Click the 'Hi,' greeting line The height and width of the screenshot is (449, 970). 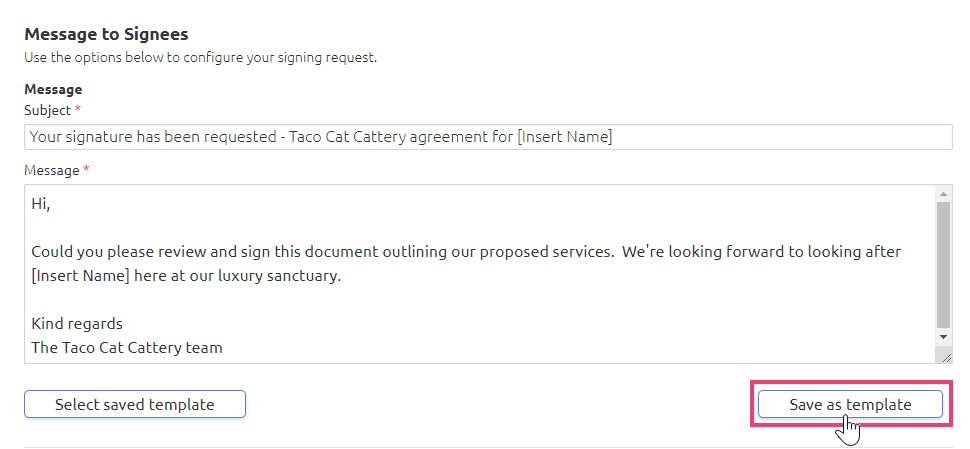coord(40,204)
